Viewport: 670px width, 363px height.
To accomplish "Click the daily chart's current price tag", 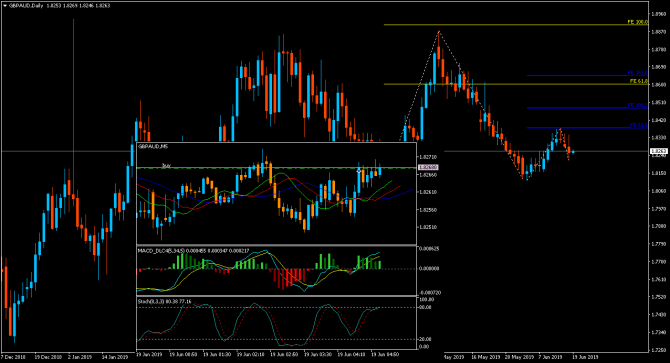I will (x=658, y=151).
